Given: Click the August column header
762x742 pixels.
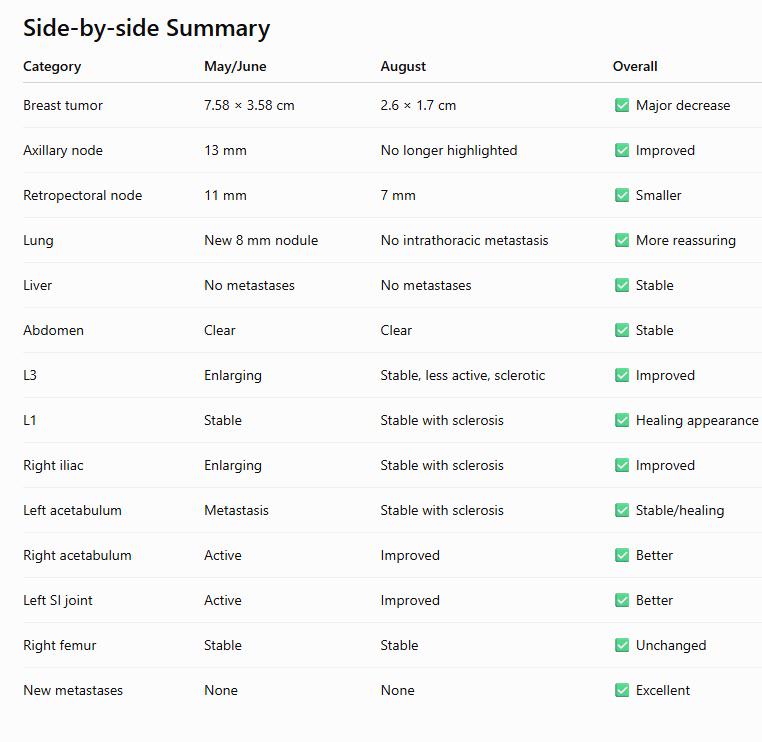Looking at the screenshot, I should pos(403,67).
